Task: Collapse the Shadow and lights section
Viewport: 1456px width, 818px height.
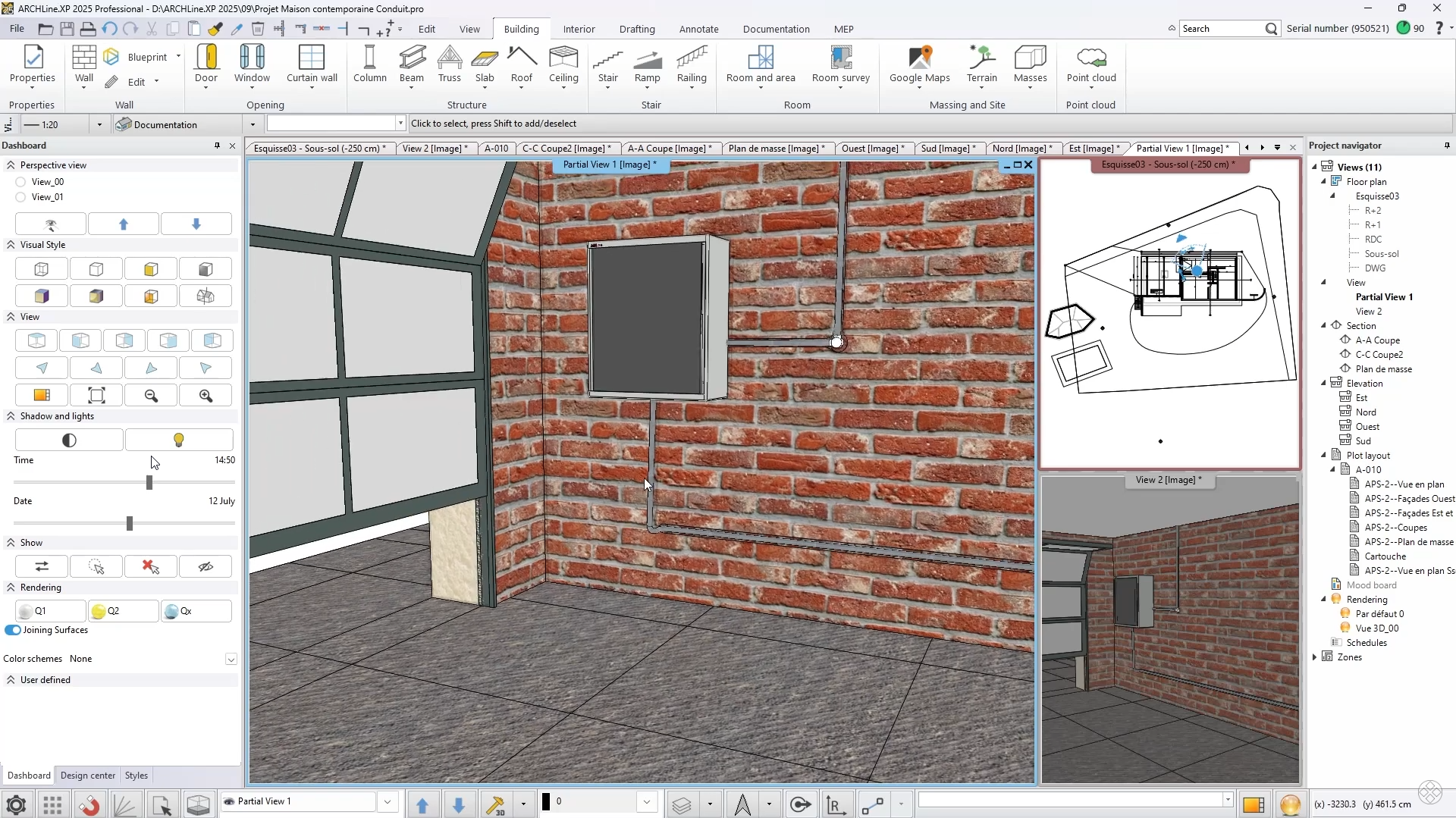Action: (x=11, y=416)
